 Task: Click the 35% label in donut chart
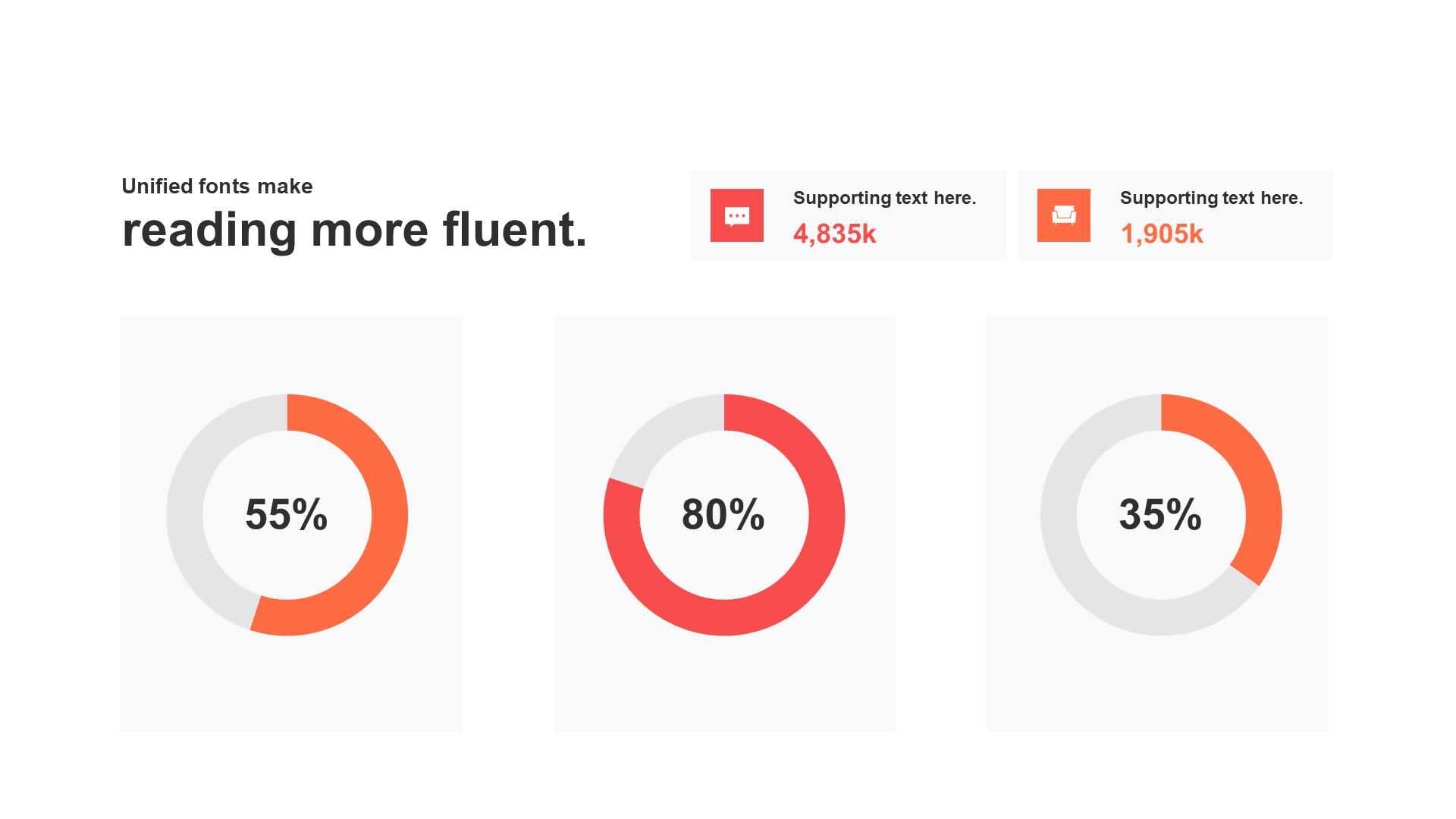click(x=1160, y=514)
